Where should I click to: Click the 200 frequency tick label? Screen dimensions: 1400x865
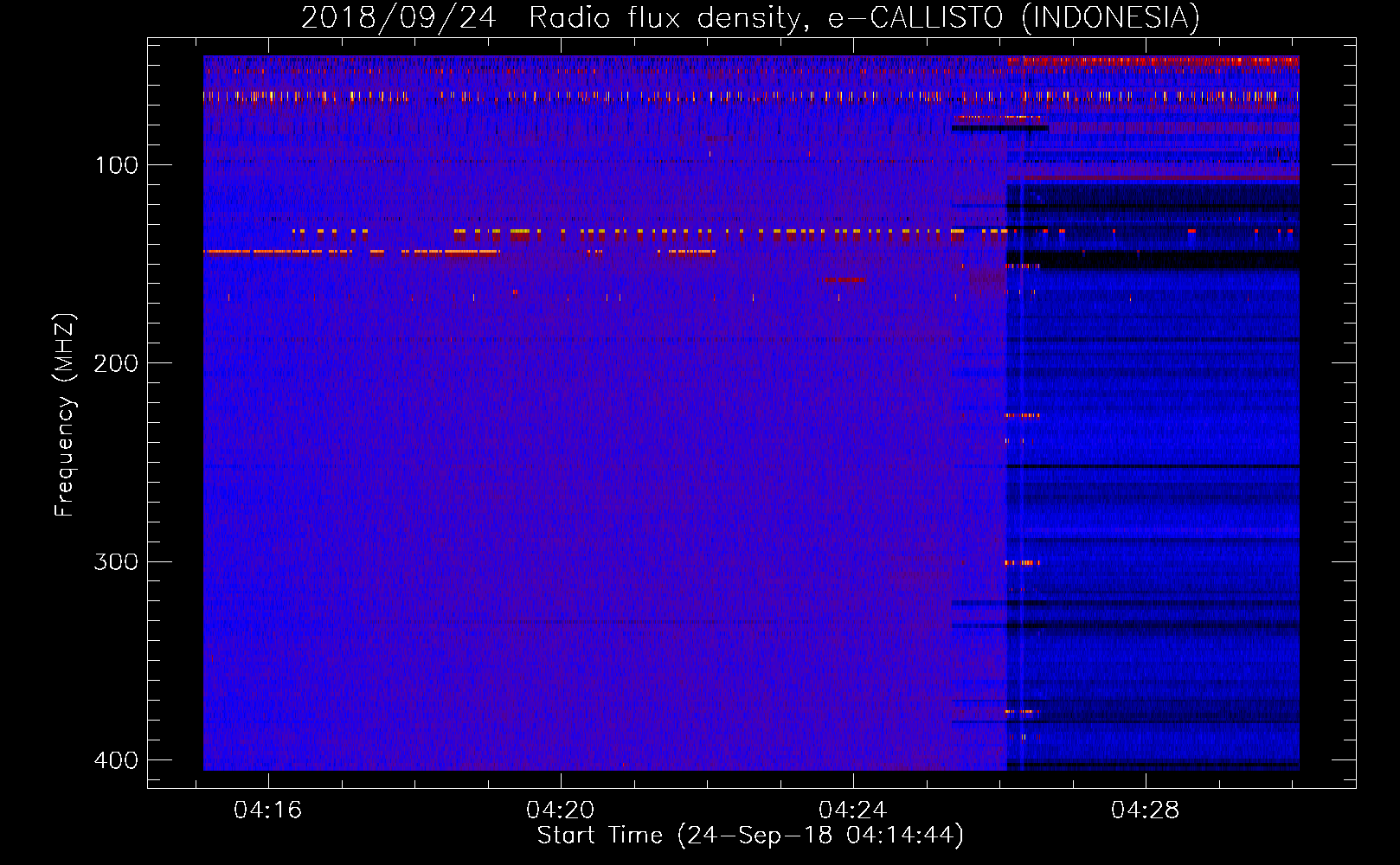pos(116,363)
